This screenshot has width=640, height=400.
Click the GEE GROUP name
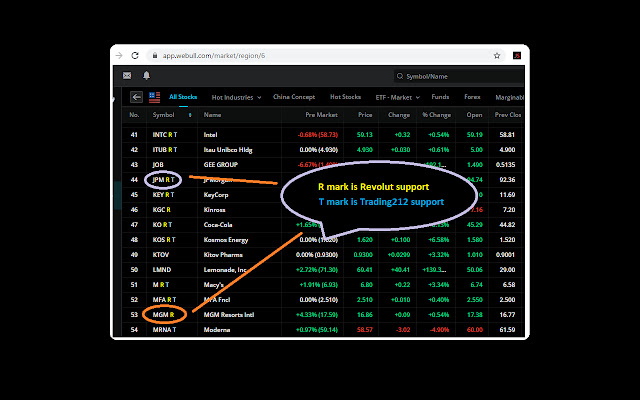[x=221, y=165]
